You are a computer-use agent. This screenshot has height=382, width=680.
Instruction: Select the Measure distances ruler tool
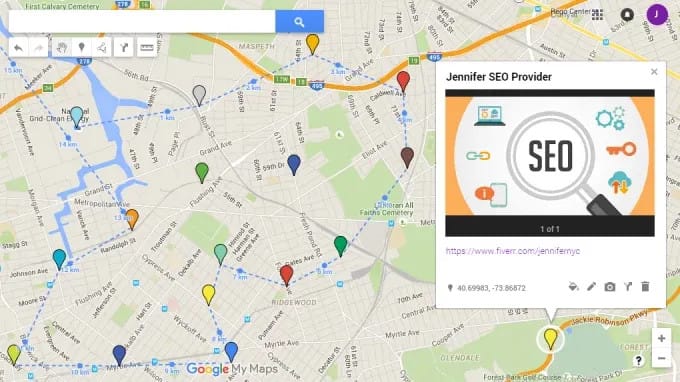click(x=147, y=48)
